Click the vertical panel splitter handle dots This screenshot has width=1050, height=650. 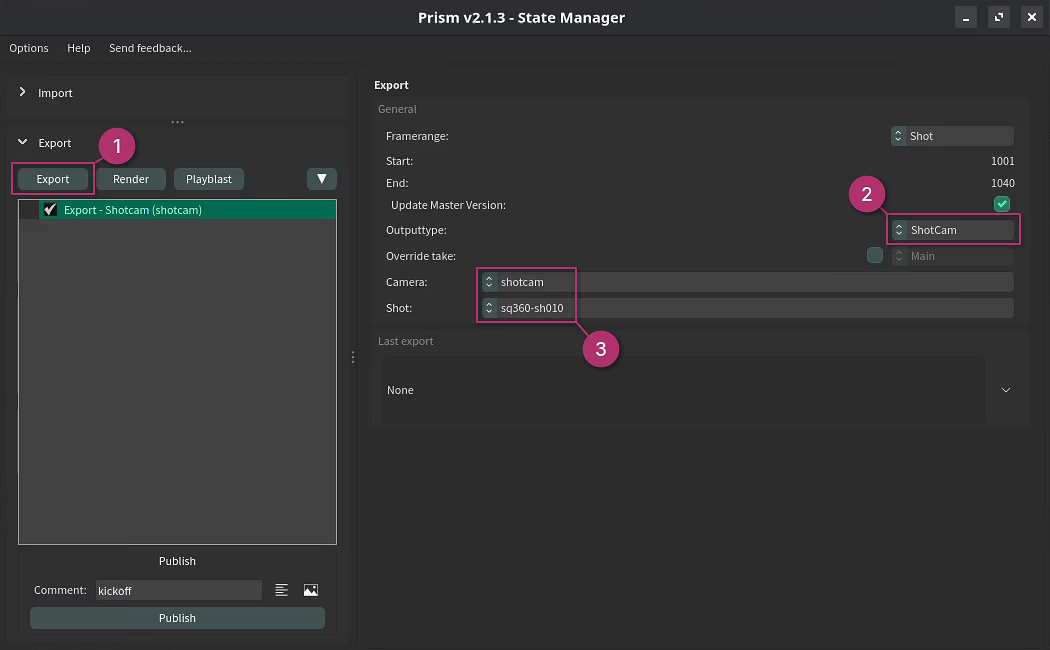[353, 357]
